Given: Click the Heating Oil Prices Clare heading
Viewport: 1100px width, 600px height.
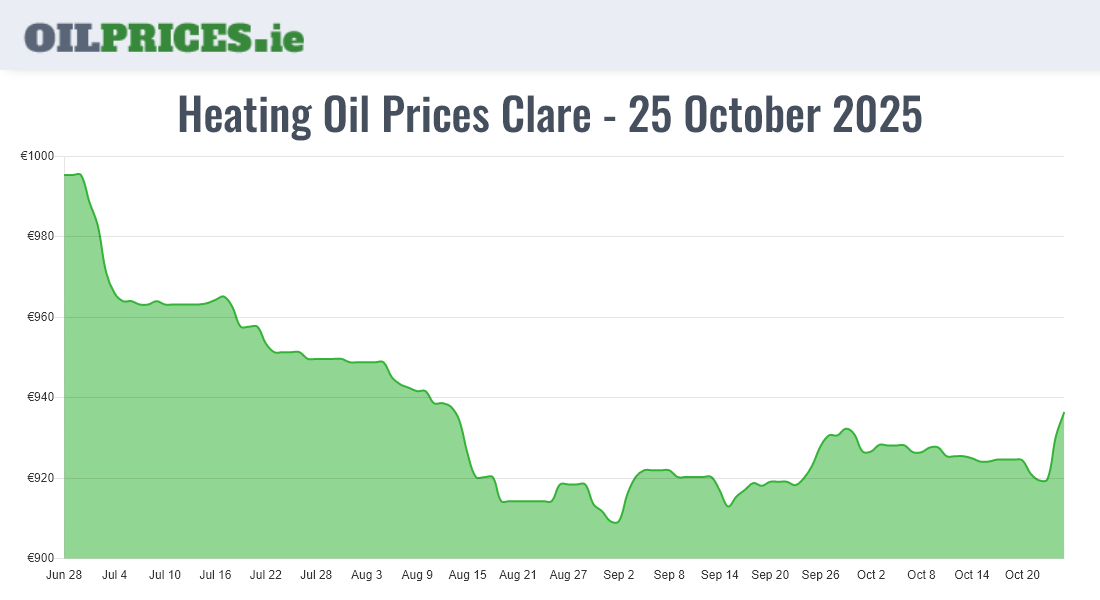Looking at the screenshot, I should click(549, 115).
